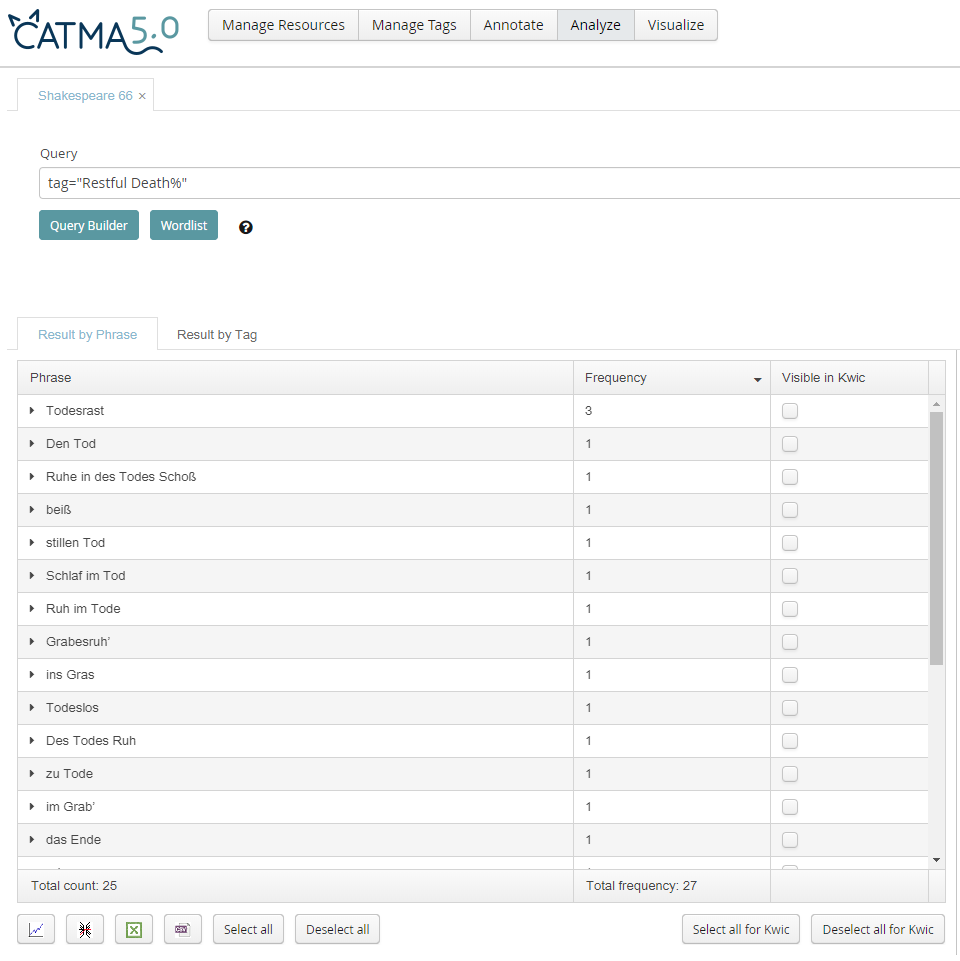The width and height of the screenshot is (960, 961).
Task: Sort by the Frequency column arrow
Action: pos(756,379)
